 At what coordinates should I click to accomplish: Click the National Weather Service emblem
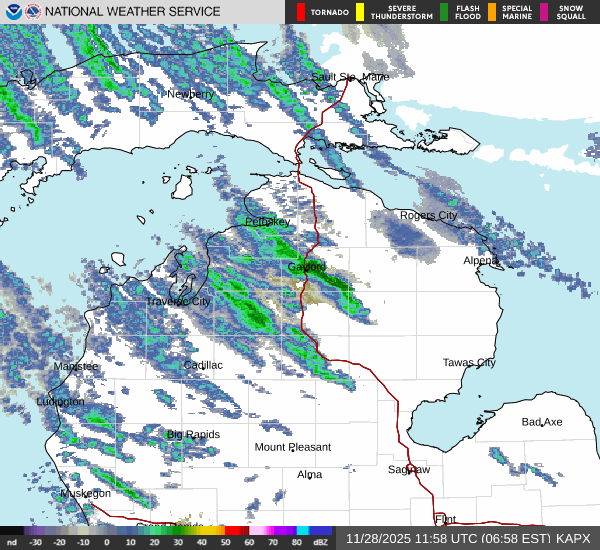[x=33, y=12]
